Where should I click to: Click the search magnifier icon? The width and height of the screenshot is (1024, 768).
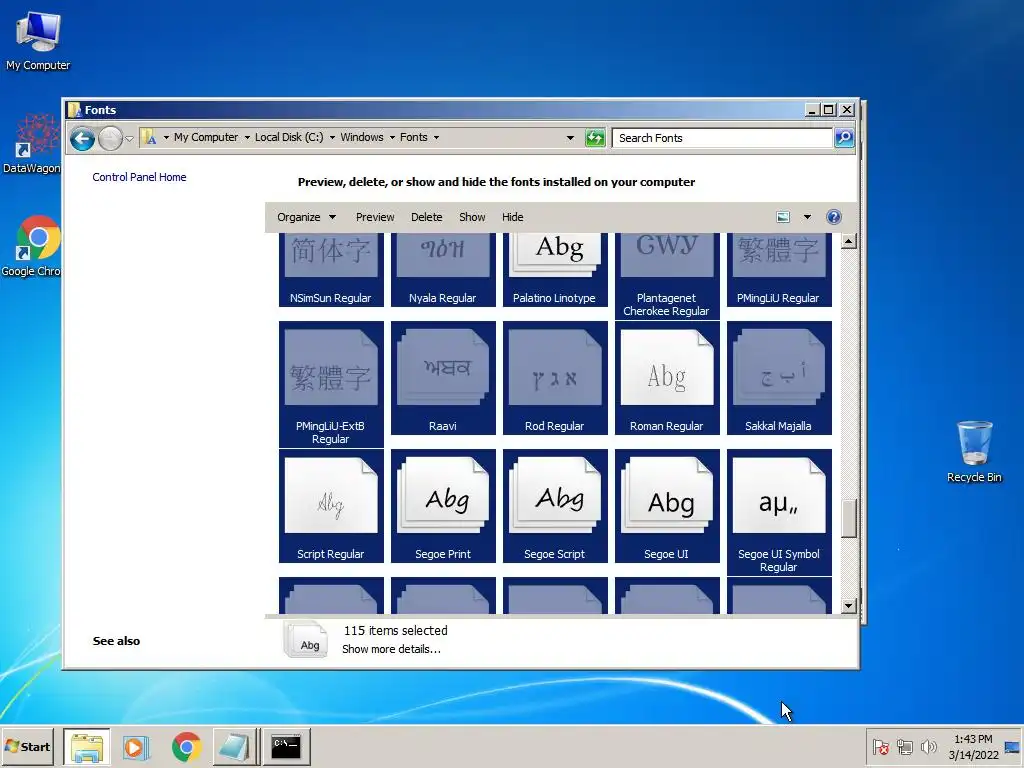coord(844,138)
